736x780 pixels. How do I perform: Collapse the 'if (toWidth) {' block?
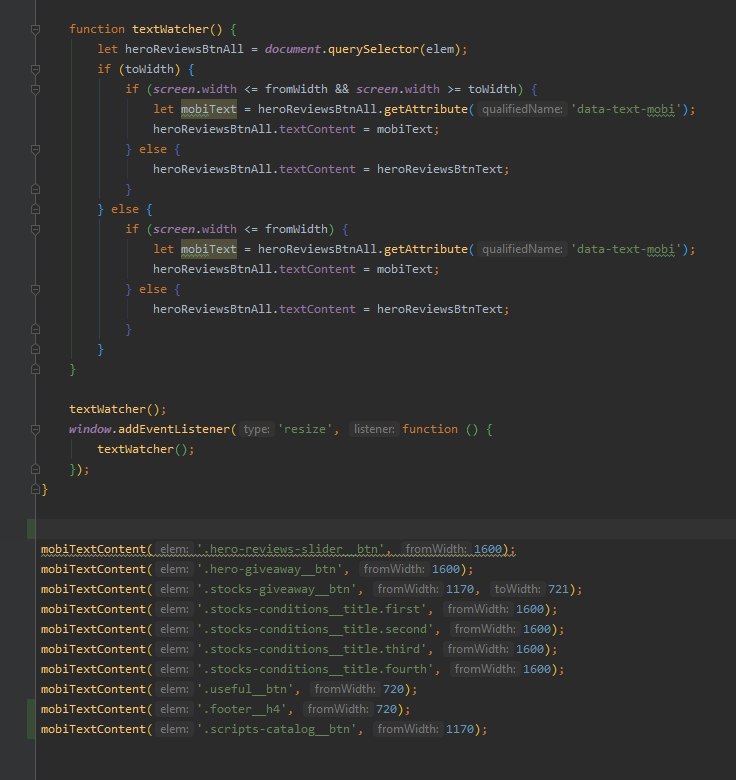[35, 69]
